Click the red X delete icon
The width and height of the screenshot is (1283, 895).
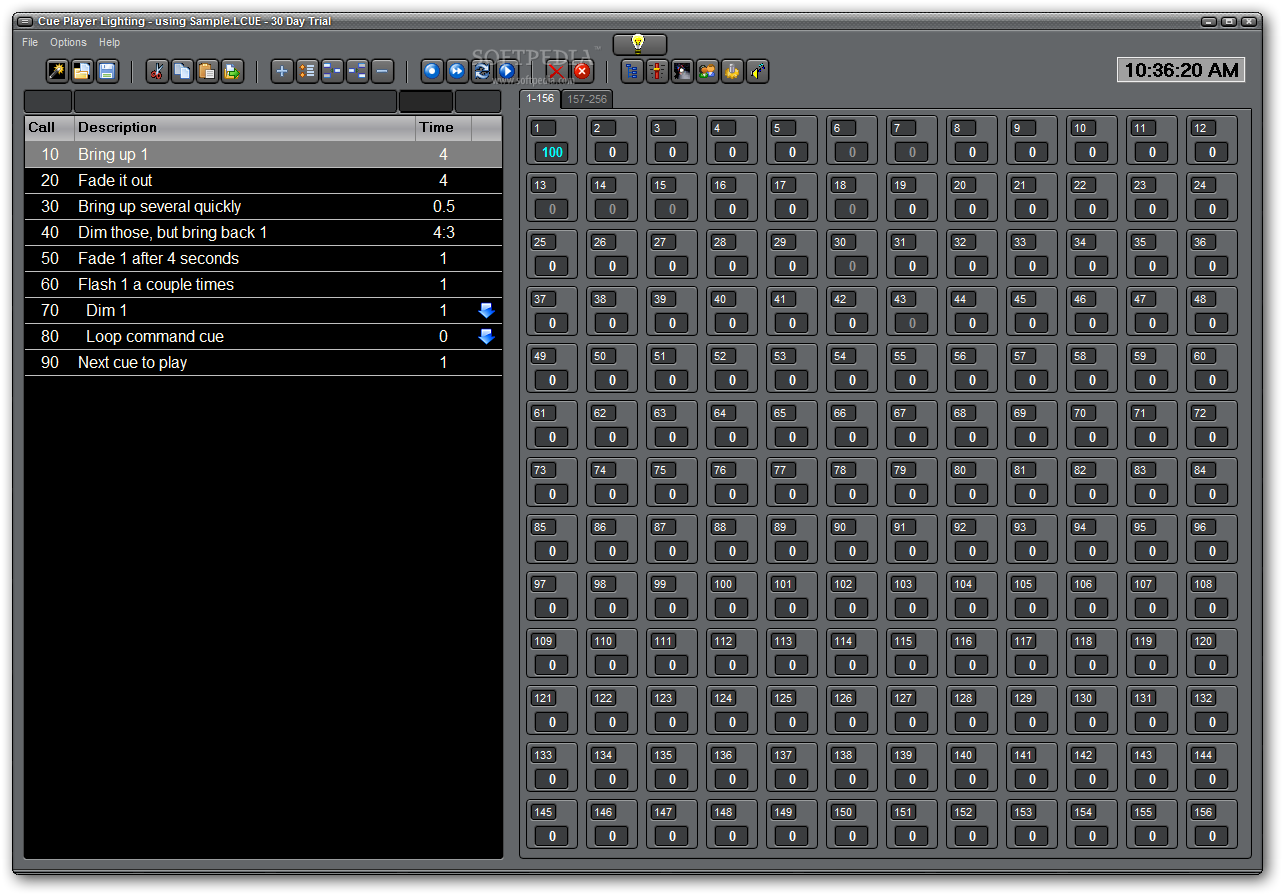coord(557,71)
